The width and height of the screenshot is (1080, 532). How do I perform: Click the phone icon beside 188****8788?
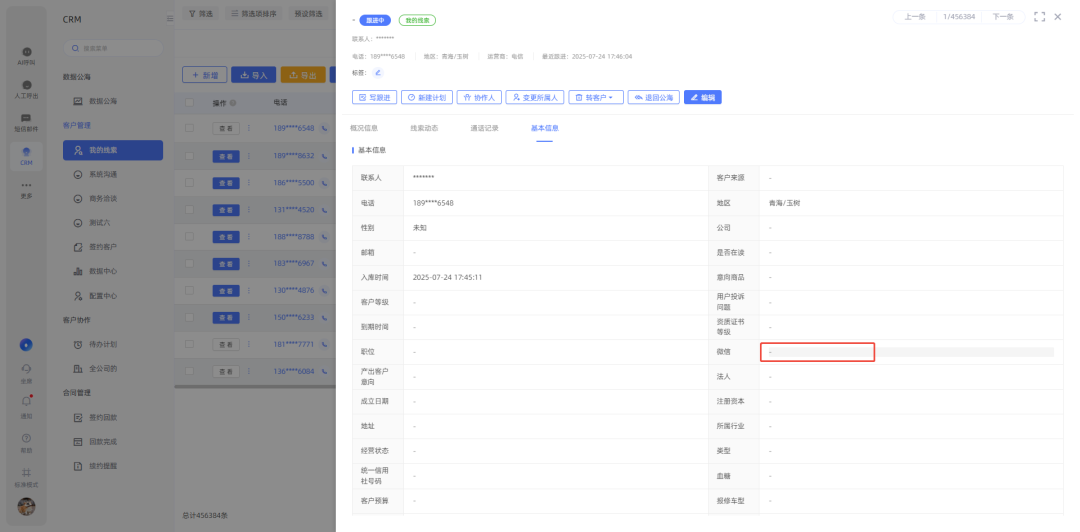(x=324, y=236)
